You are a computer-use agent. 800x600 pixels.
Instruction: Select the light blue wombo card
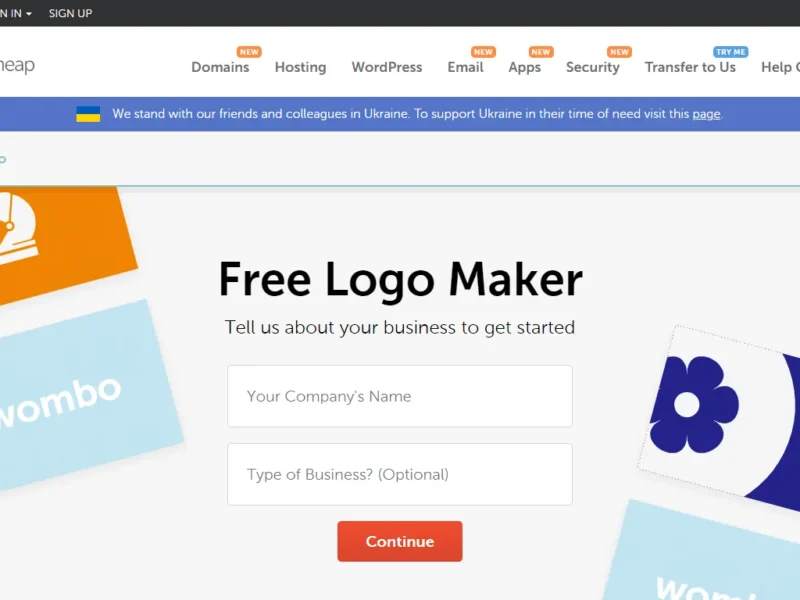82,395
